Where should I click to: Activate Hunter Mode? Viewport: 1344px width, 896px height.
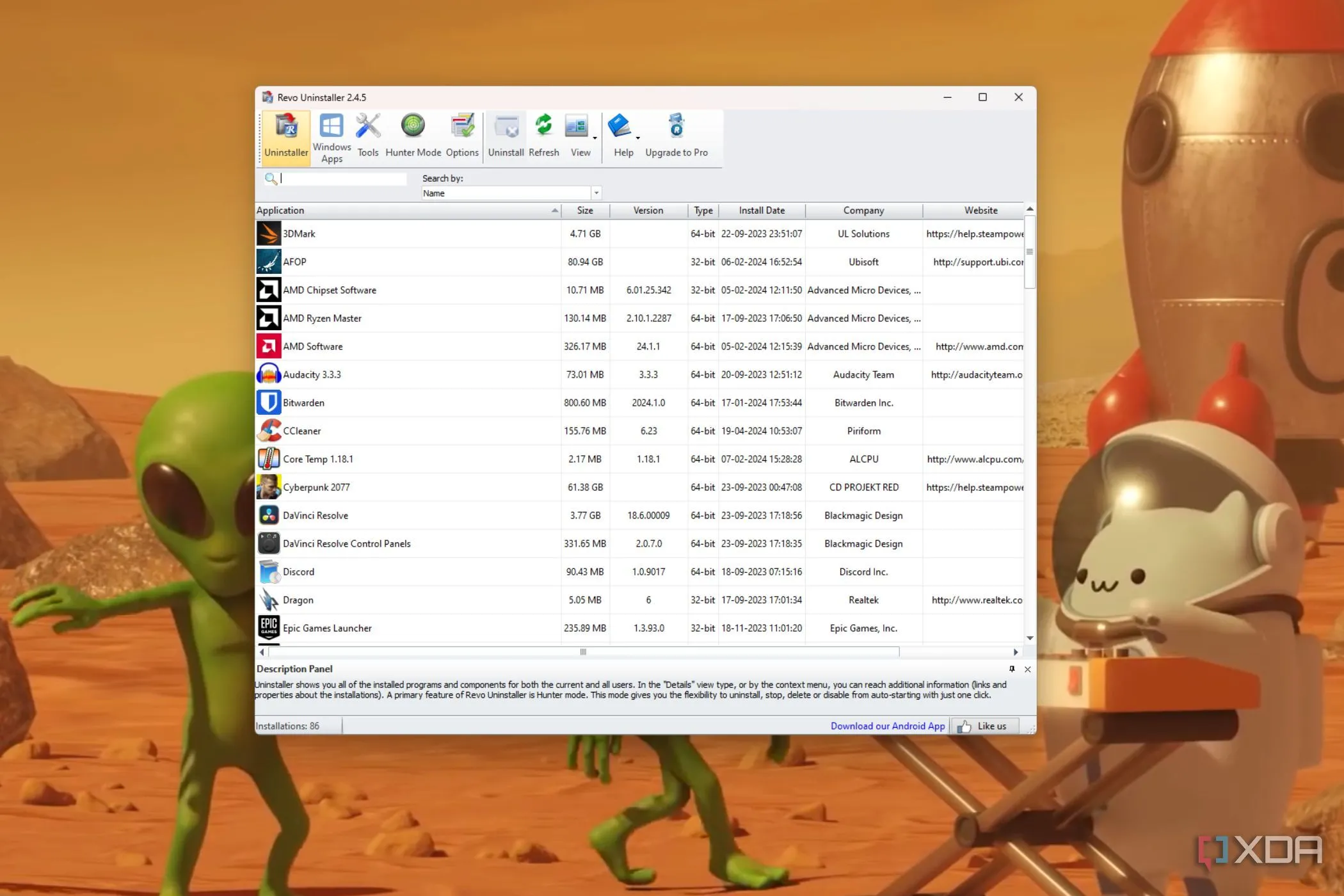point(413,136)
